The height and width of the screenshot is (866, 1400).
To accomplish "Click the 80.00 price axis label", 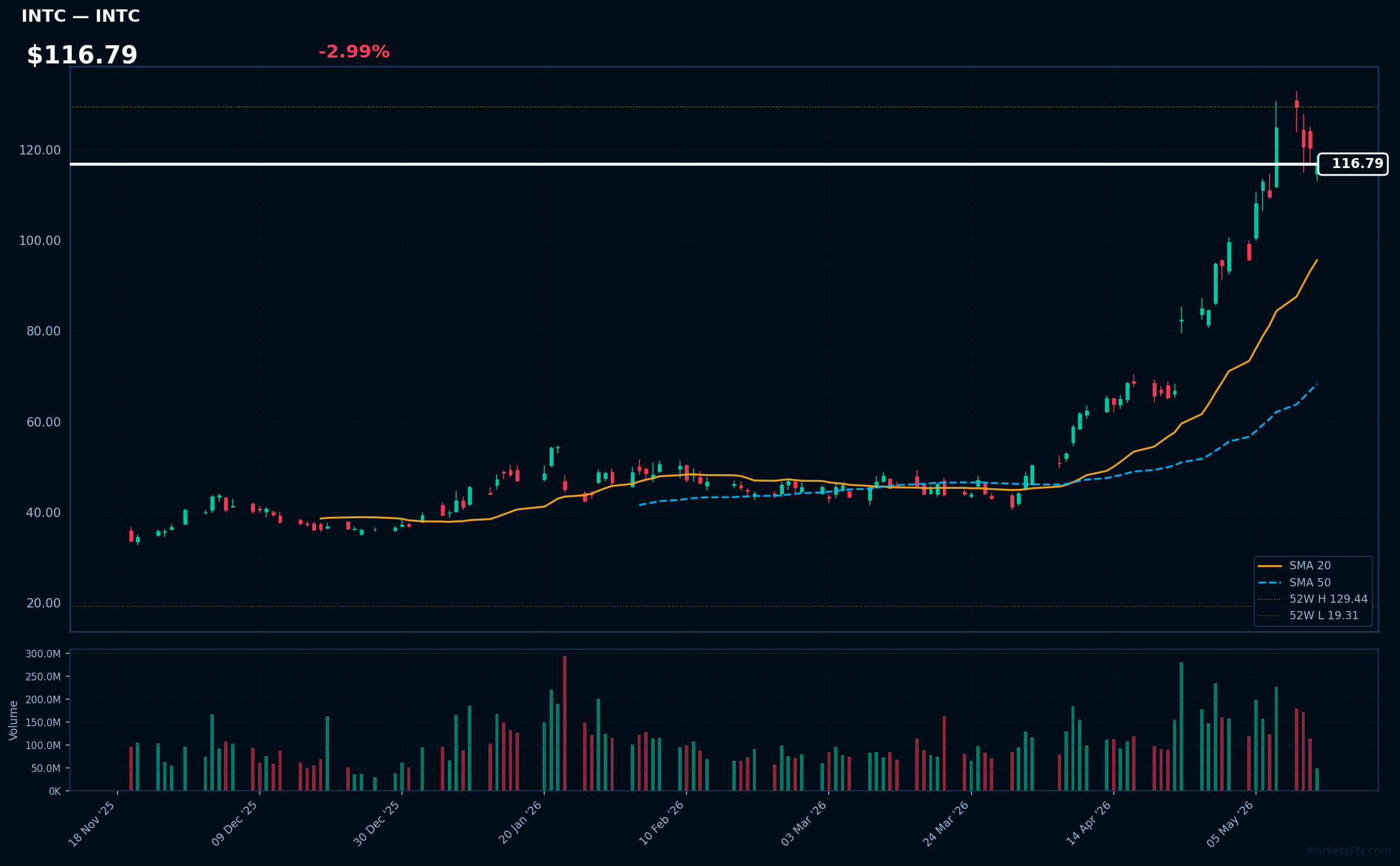I will click(43, 331).
